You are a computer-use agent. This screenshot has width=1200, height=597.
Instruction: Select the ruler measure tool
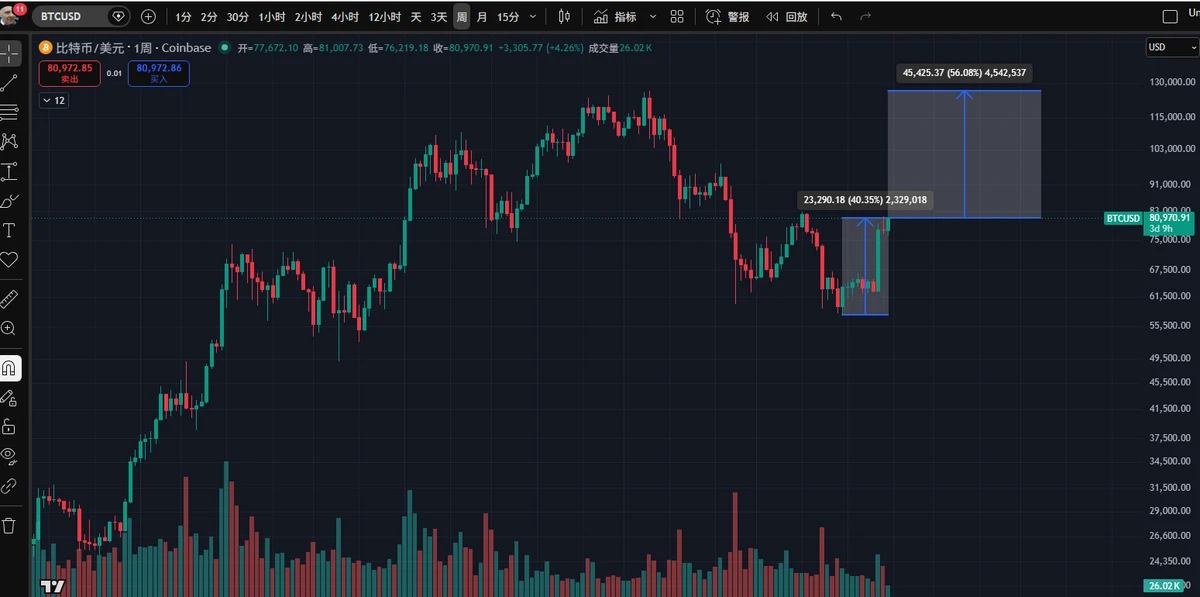[9, 298]
